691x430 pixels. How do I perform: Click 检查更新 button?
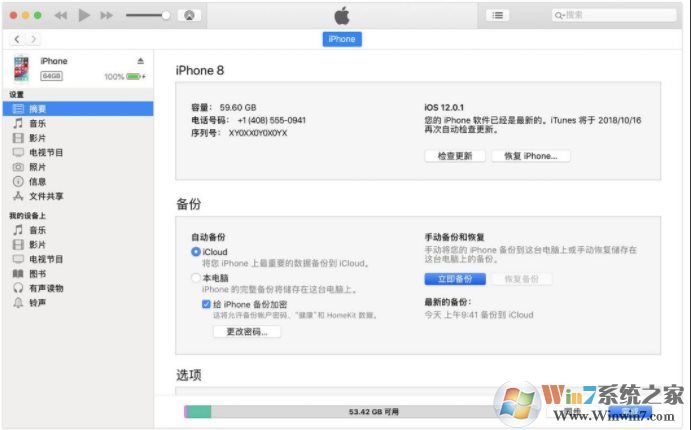[455, 156]
